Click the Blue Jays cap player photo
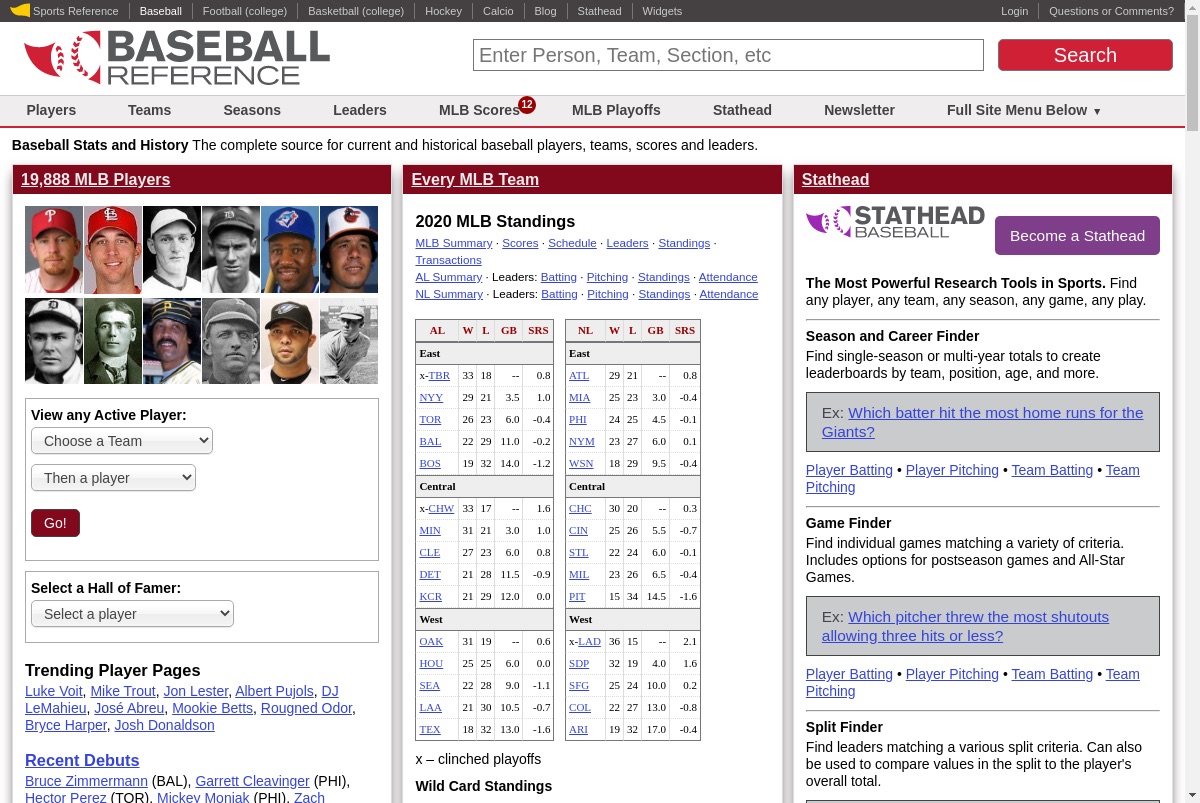The height and width of the screenshot is (803, 1200). (x=290, y=250)
